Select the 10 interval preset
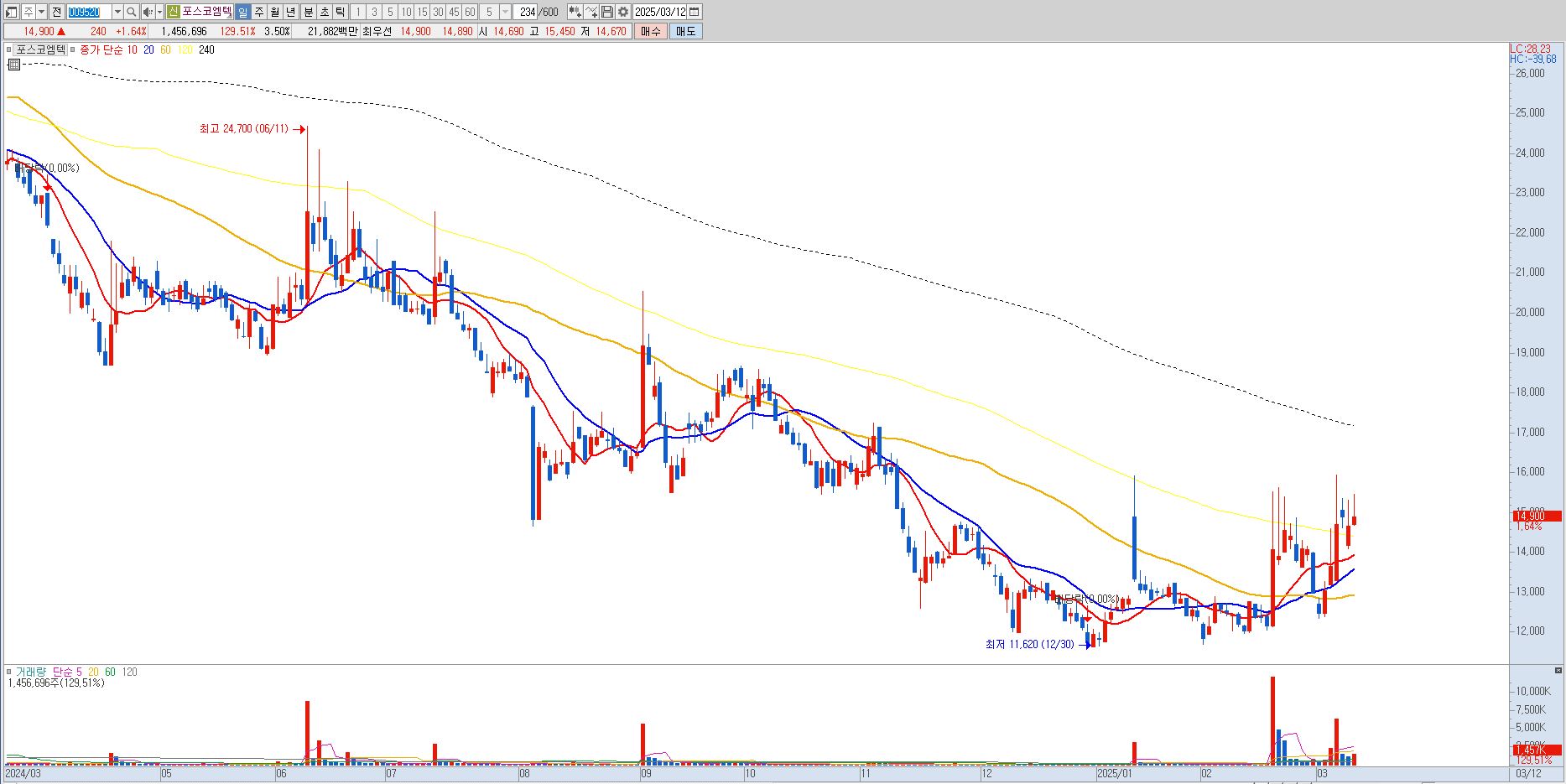 (x=406, y=12)
